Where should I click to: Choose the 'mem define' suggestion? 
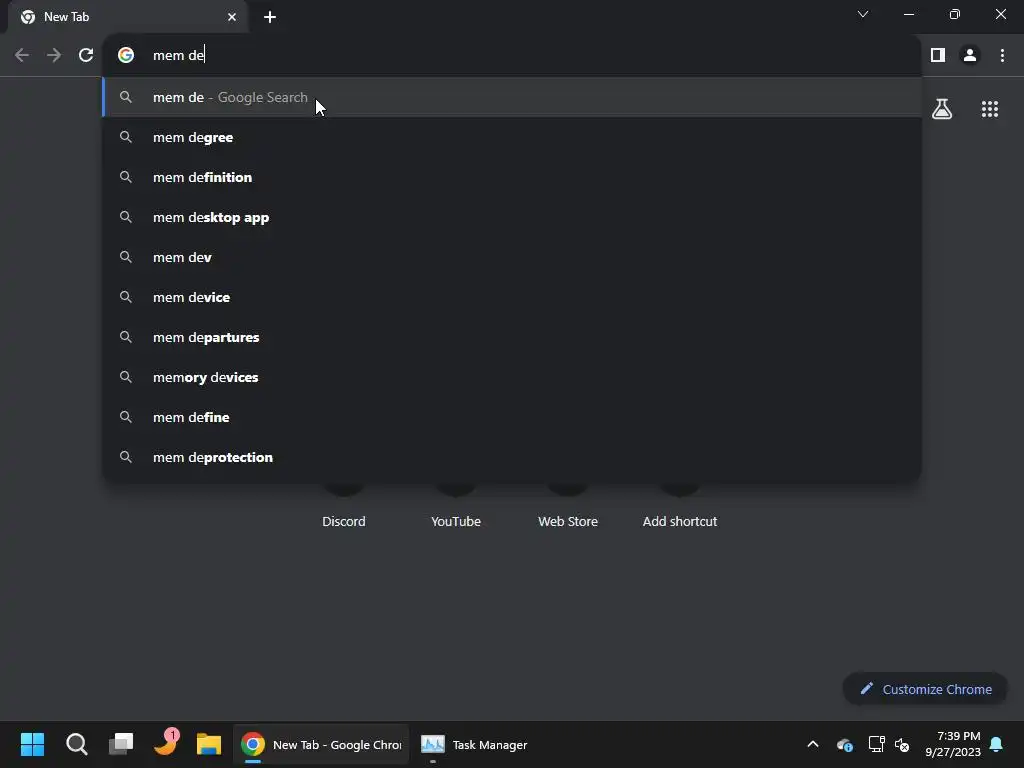coord(512,417)
